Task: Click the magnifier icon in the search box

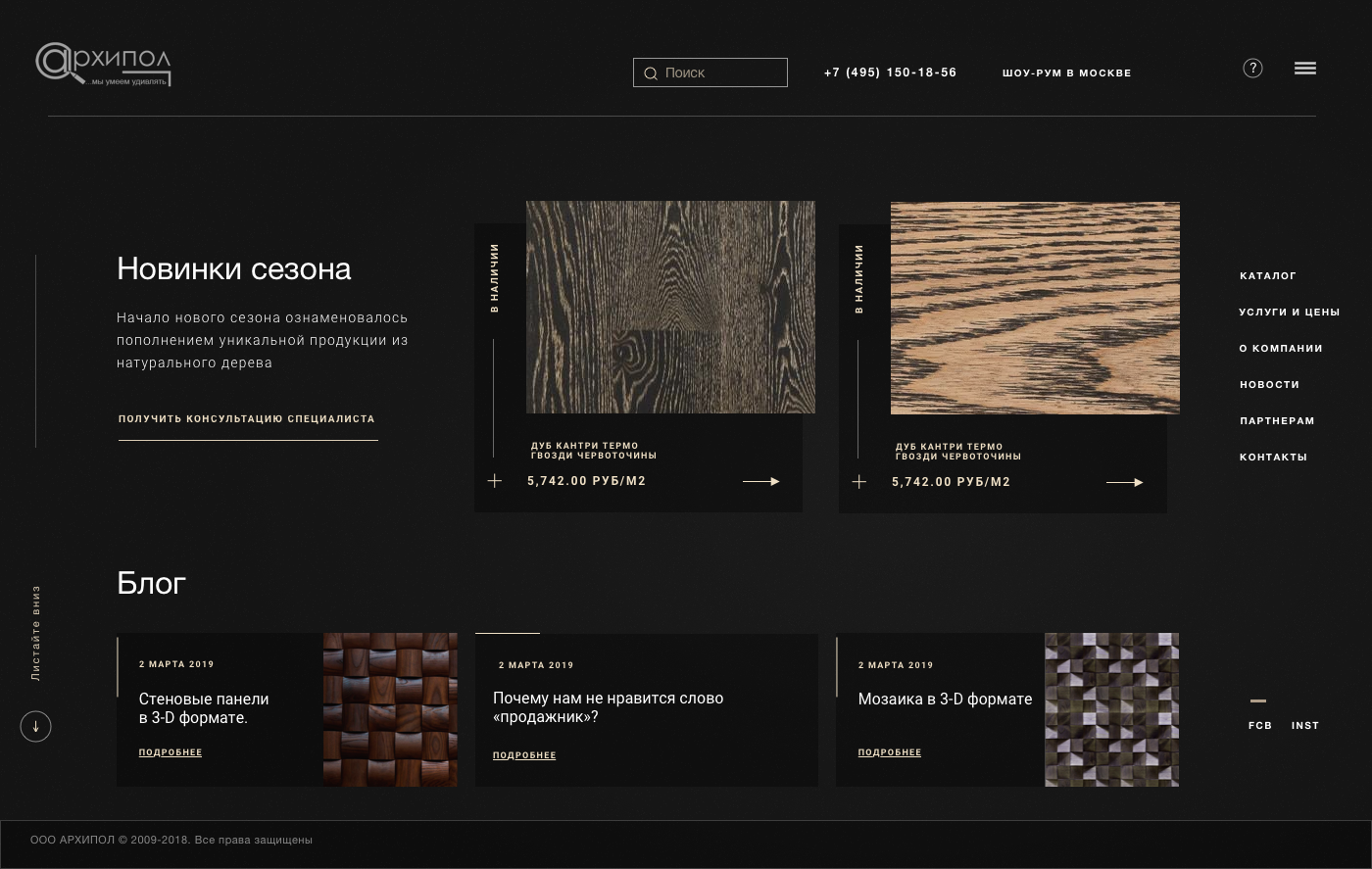Action: click(650, 73)
